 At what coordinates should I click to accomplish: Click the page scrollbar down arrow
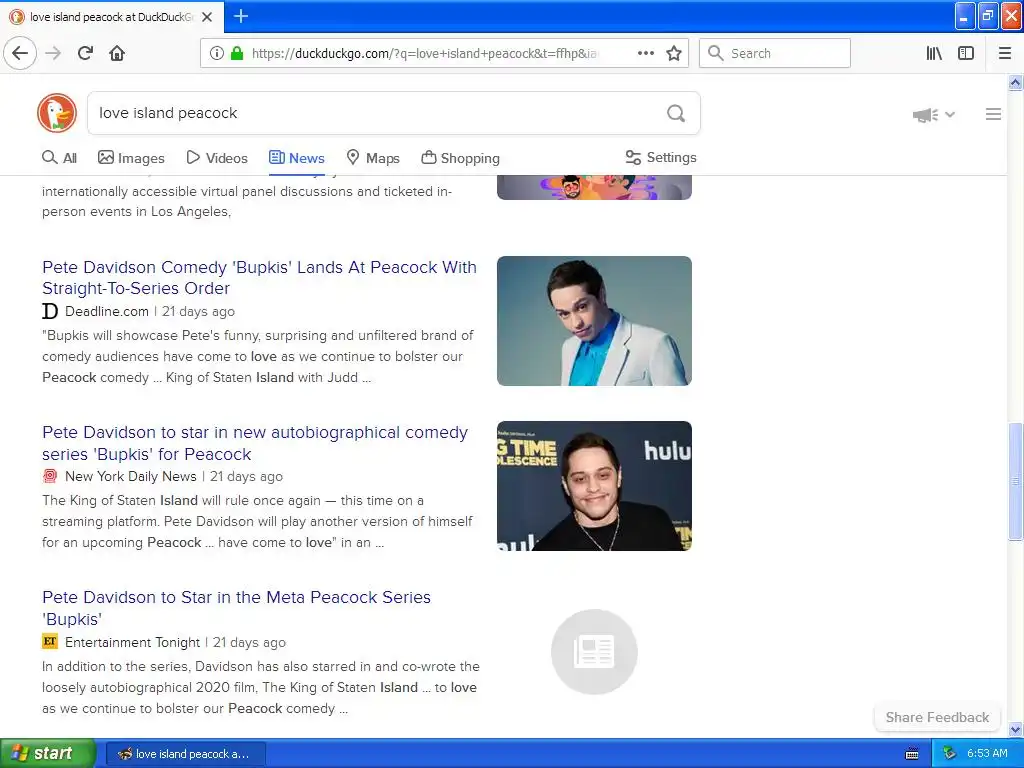[1015, 729]
